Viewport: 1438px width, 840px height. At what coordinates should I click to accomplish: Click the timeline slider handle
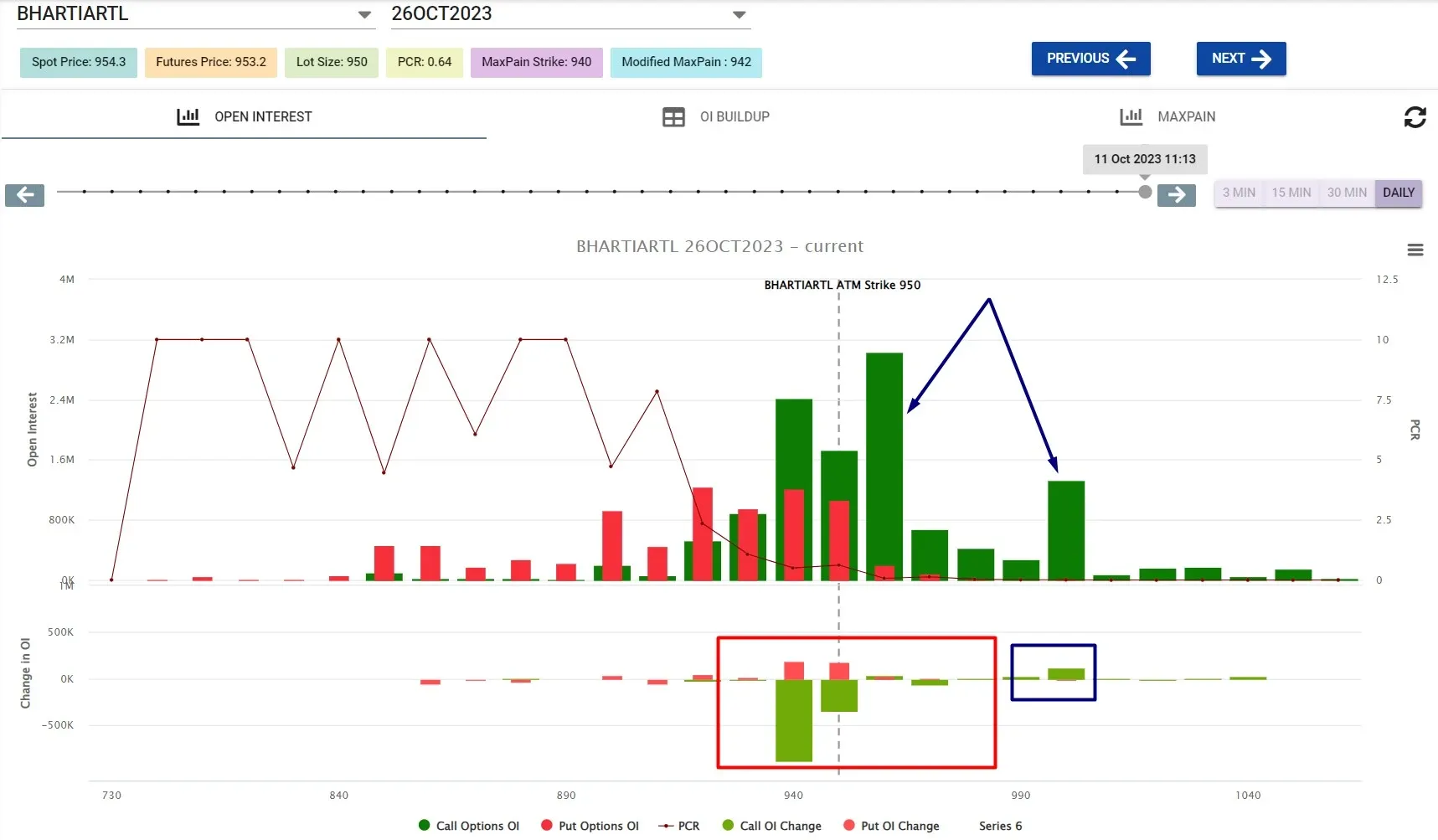point(1145,192)
